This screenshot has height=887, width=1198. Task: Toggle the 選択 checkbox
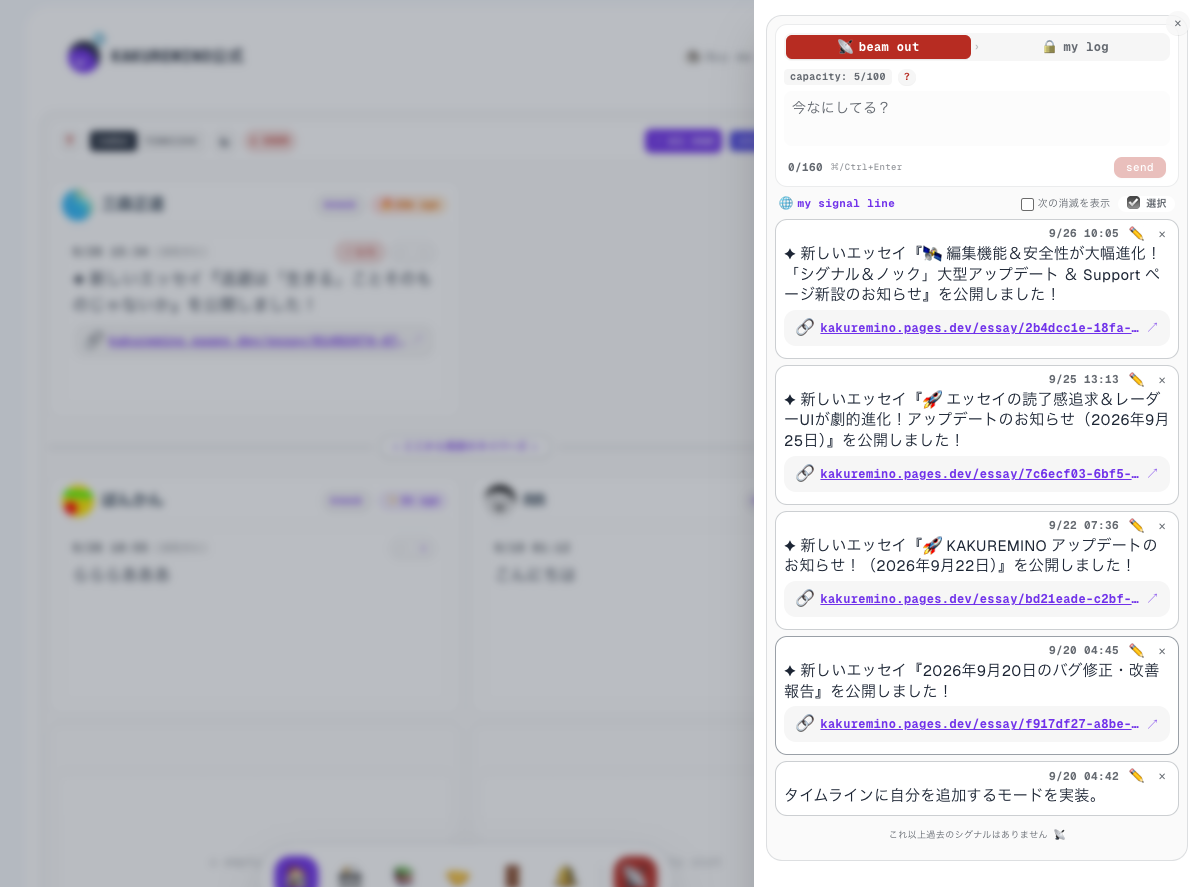(x=1133, y=202)
